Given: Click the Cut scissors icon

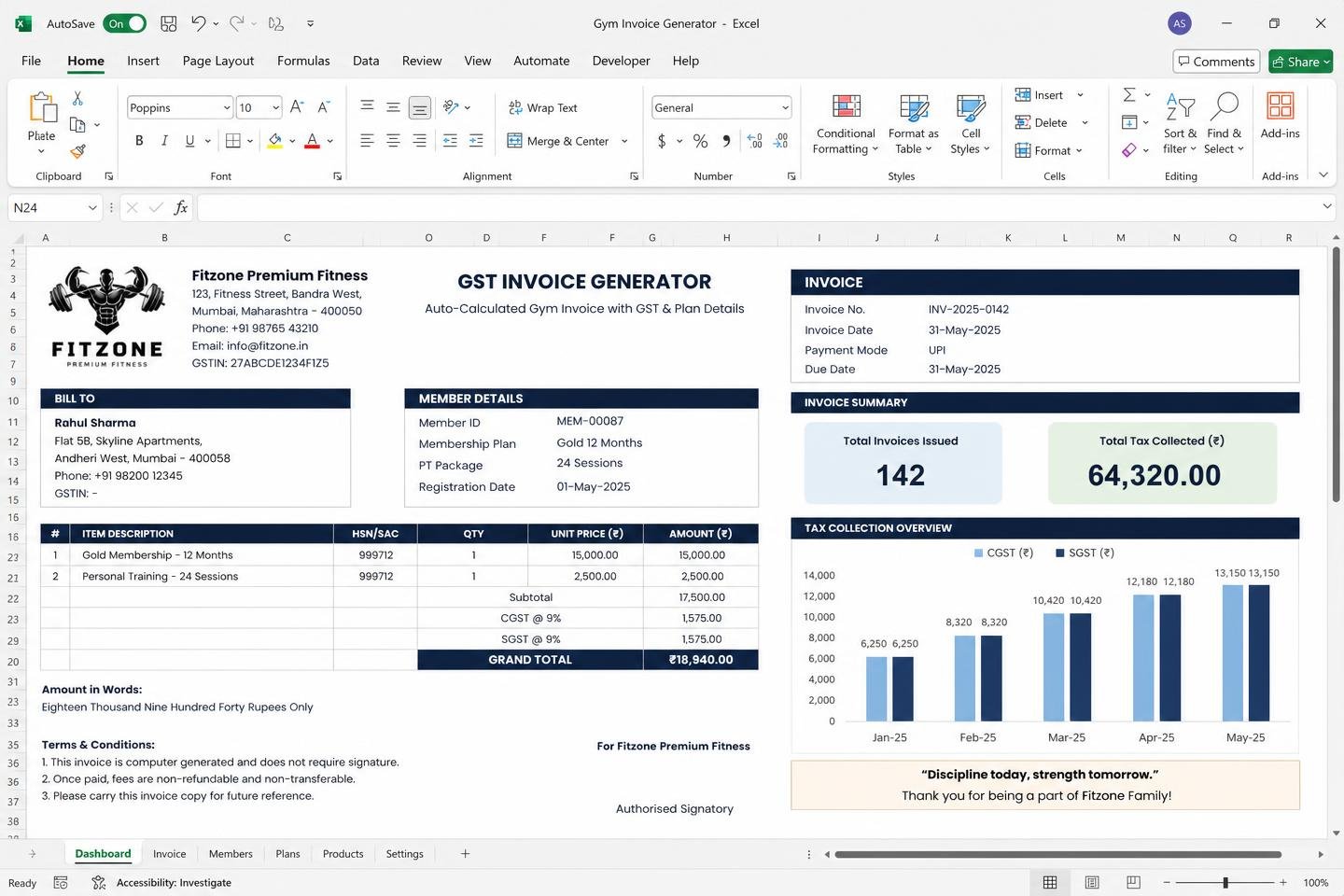Looking at the screenshot, I should pyautogui.click(x=77, y=98).
